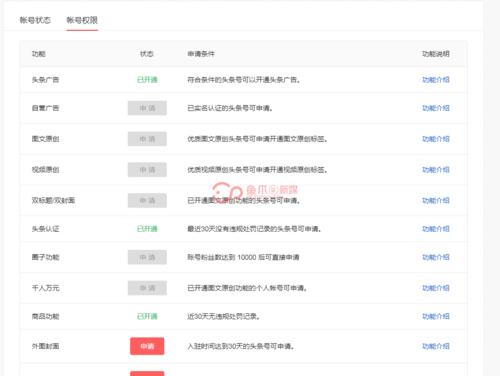Viewport: 500px width, 376px height.
Task: Select the 千人万元 feature name
Action: (45, 288)
